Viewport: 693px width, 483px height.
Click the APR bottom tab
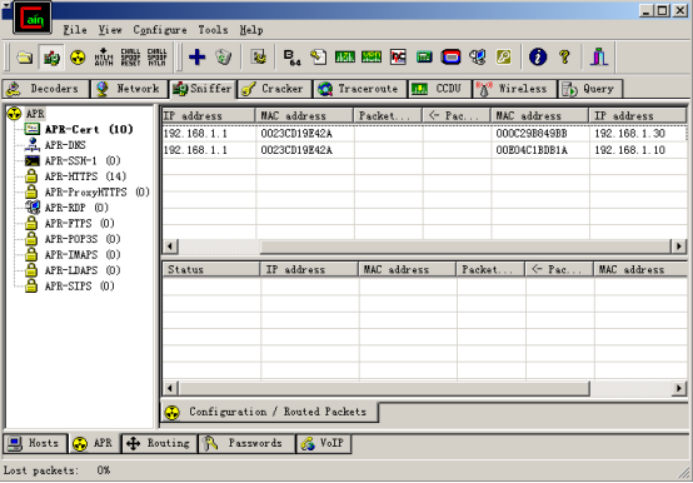coord(94,443)
